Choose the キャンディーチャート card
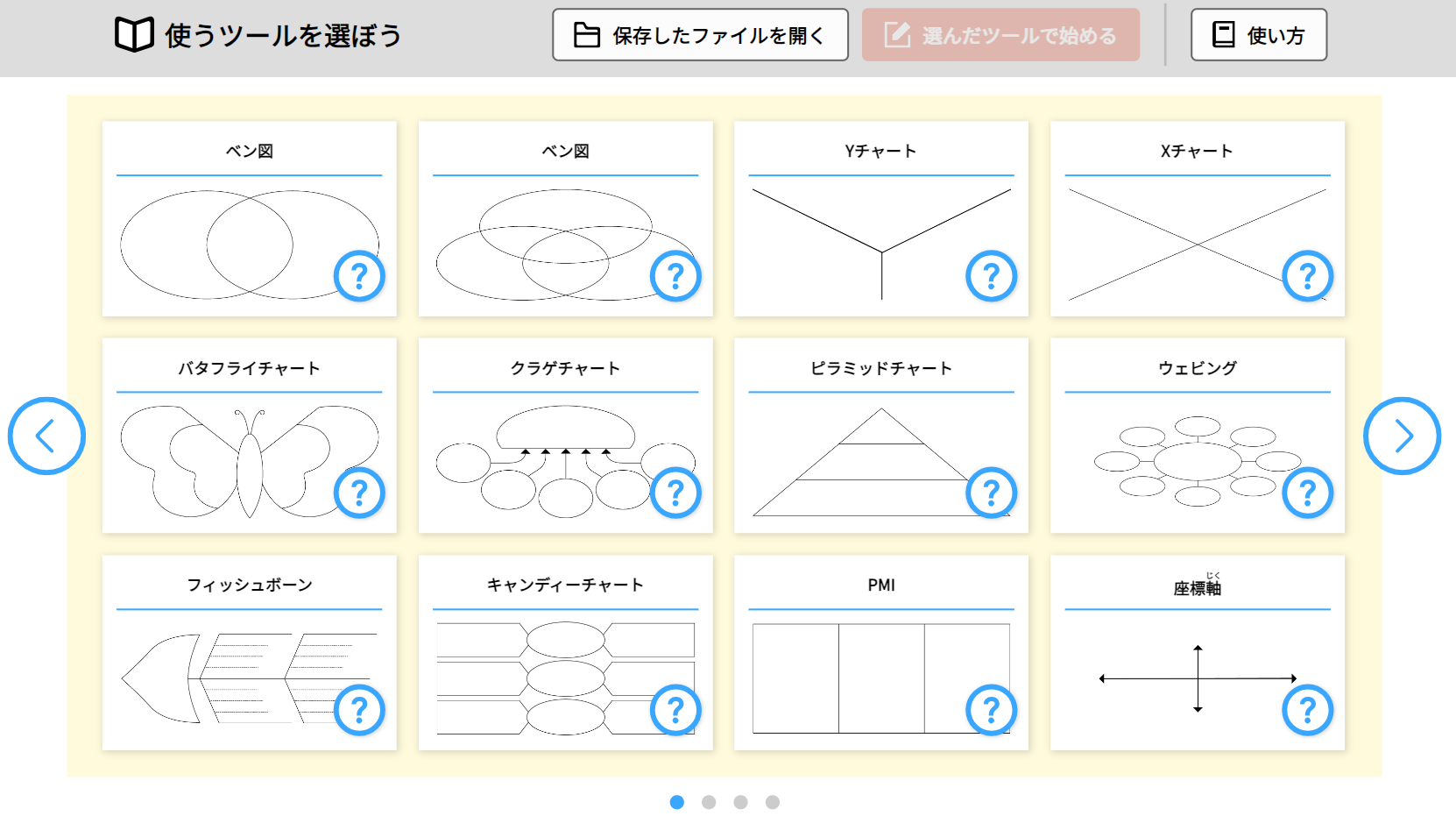This screenshot has width=1456, height=816. click(x=565, y=652)
